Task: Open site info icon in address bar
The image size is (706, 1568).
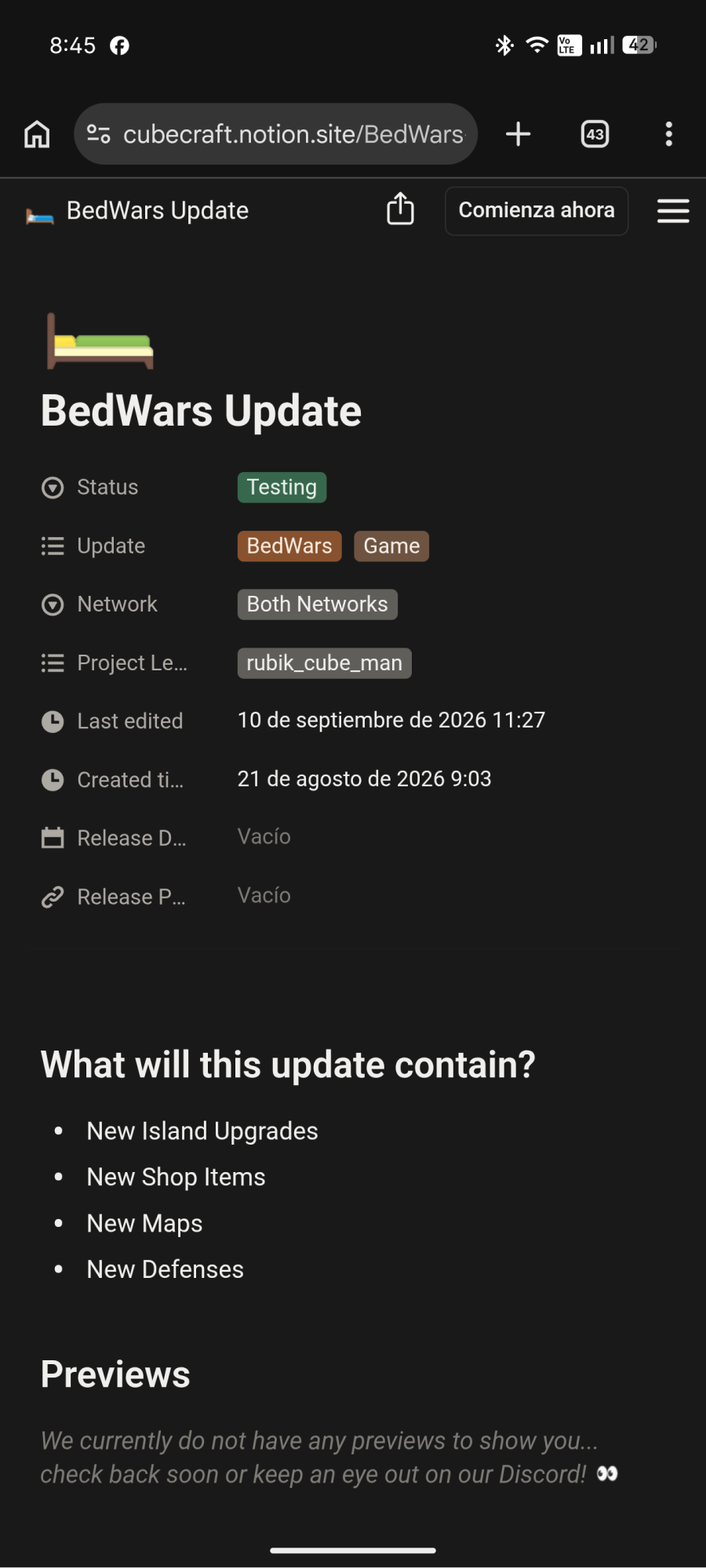Action: (x=98, y=134)
